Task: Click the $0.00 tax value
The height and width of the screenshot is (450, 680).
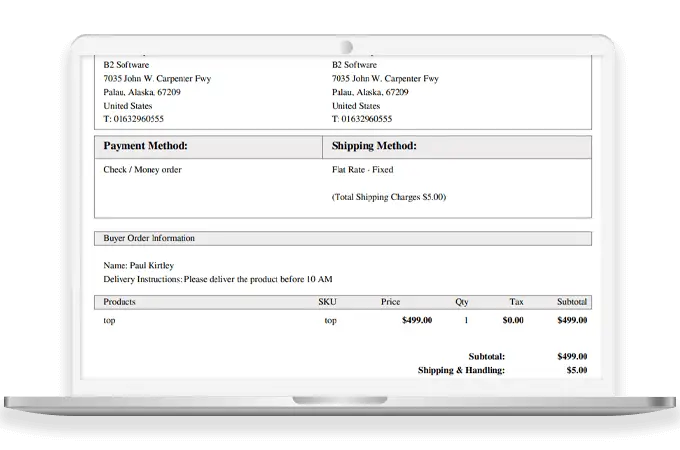Action: 513,320
